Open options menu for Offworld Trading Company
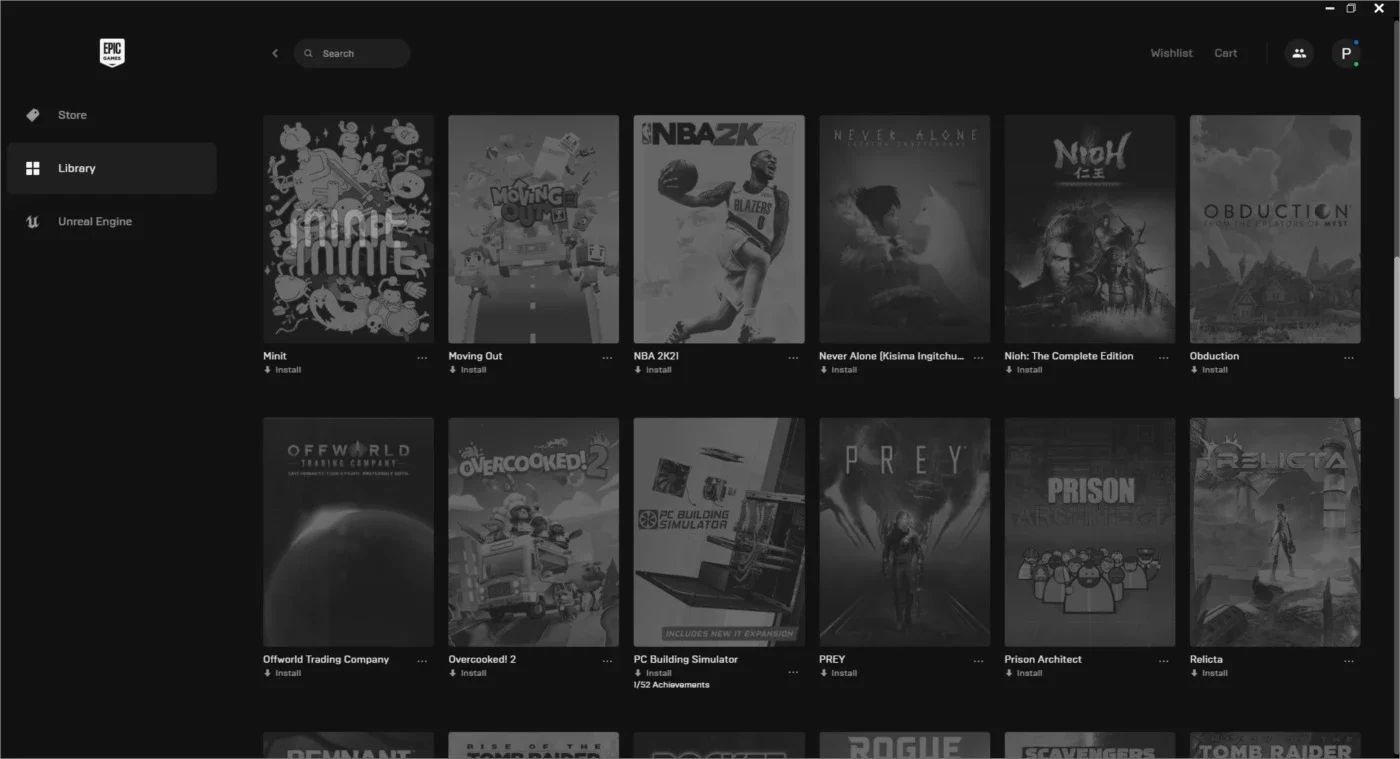The image size is (1400, 759). coord(422,661)
